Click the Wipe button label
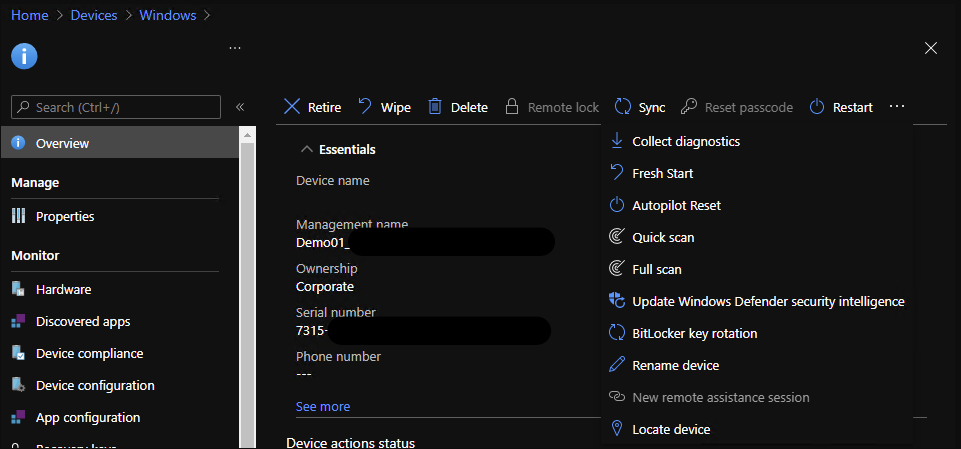The width and height of the screenshot is (961, 449). pos(395,107)
